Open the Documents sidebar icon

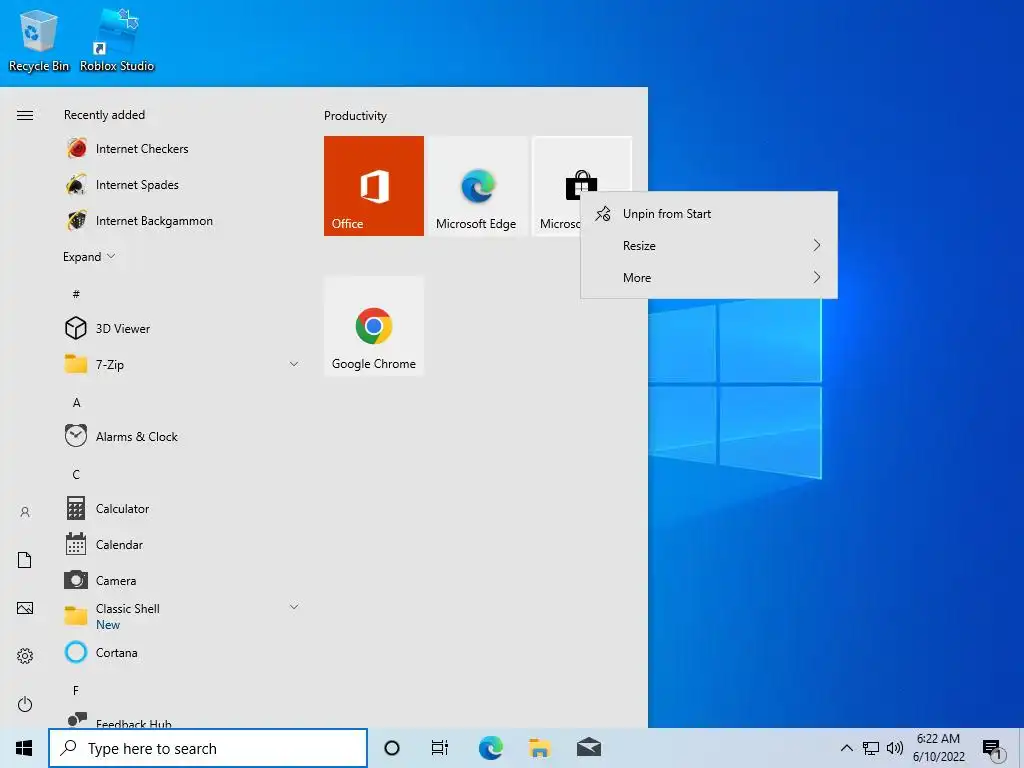coord(25,560)
